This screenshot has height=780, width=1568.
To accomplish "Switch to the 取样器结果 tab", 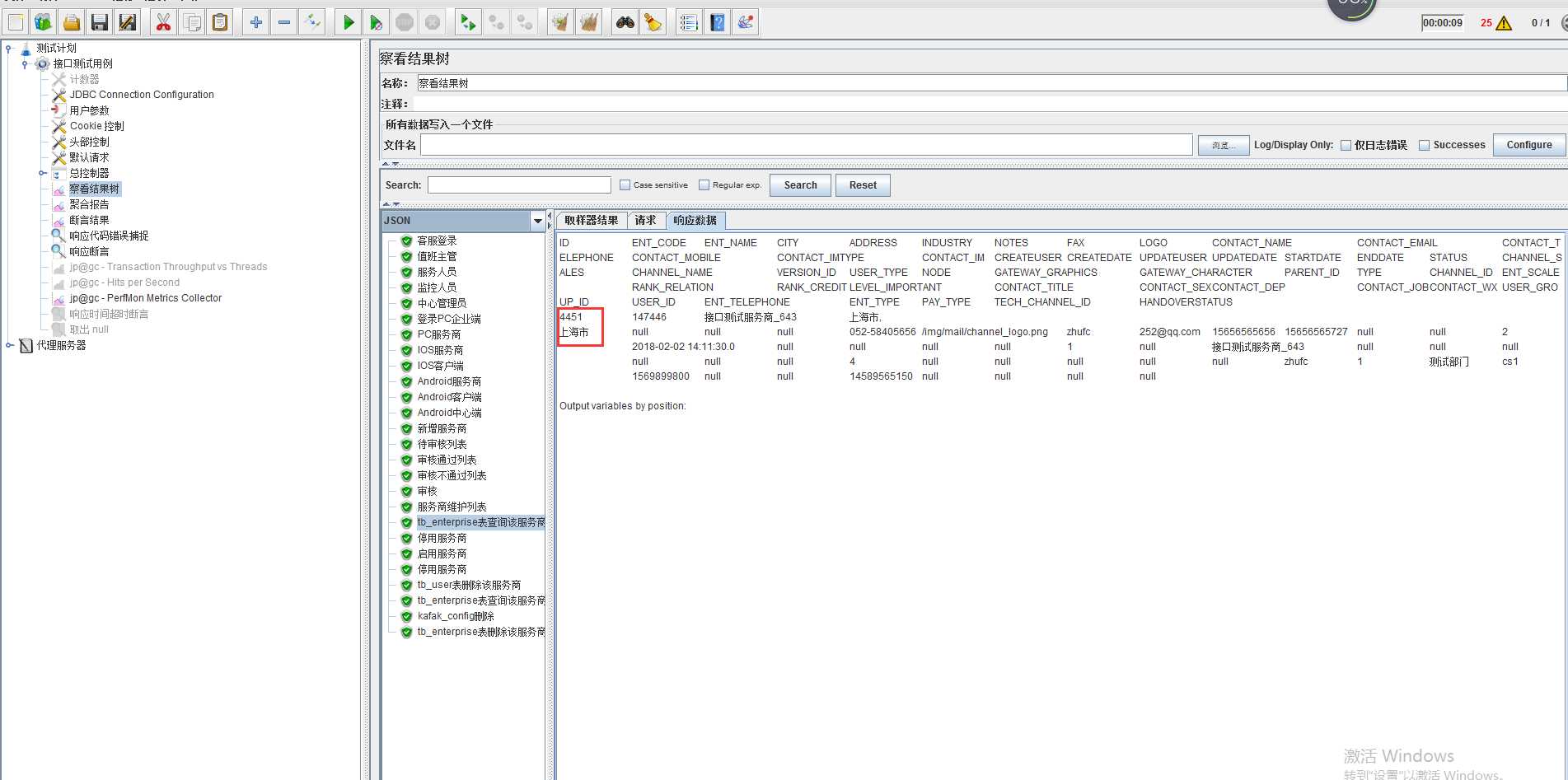I will 591,220.
